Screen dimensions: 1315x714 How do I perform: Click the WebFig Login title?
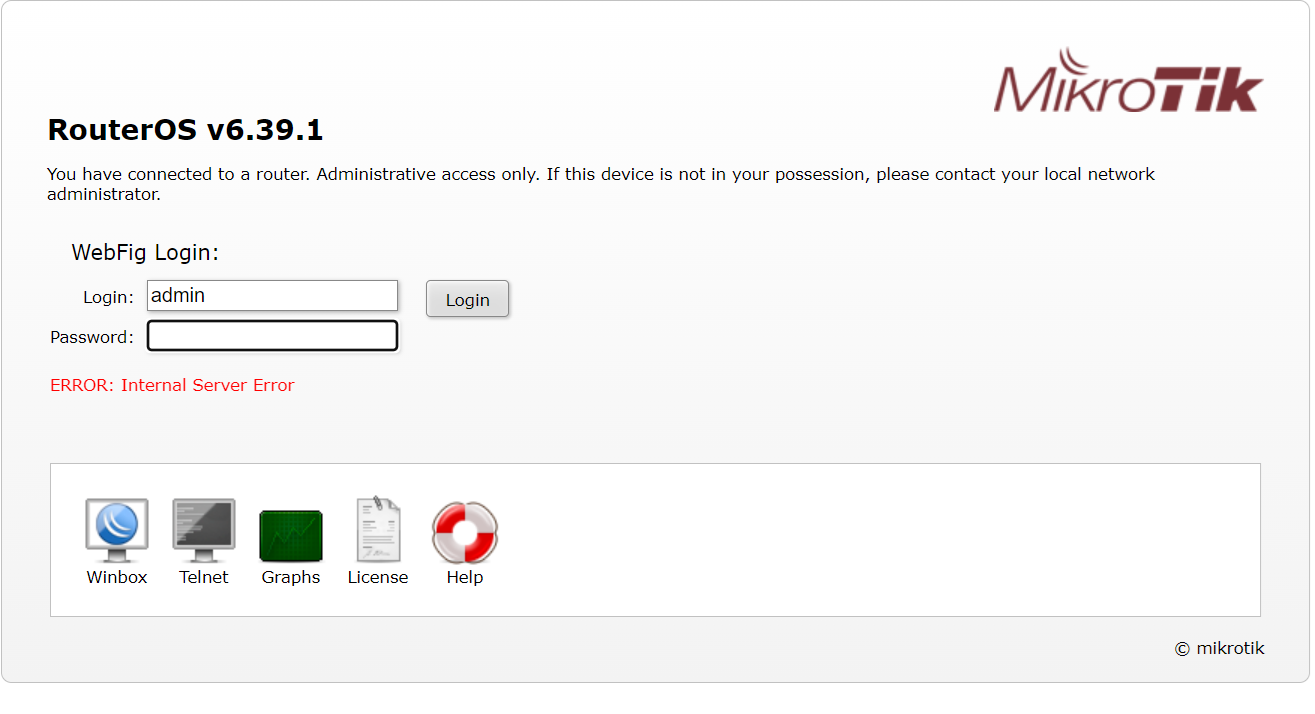pos(145,253)
